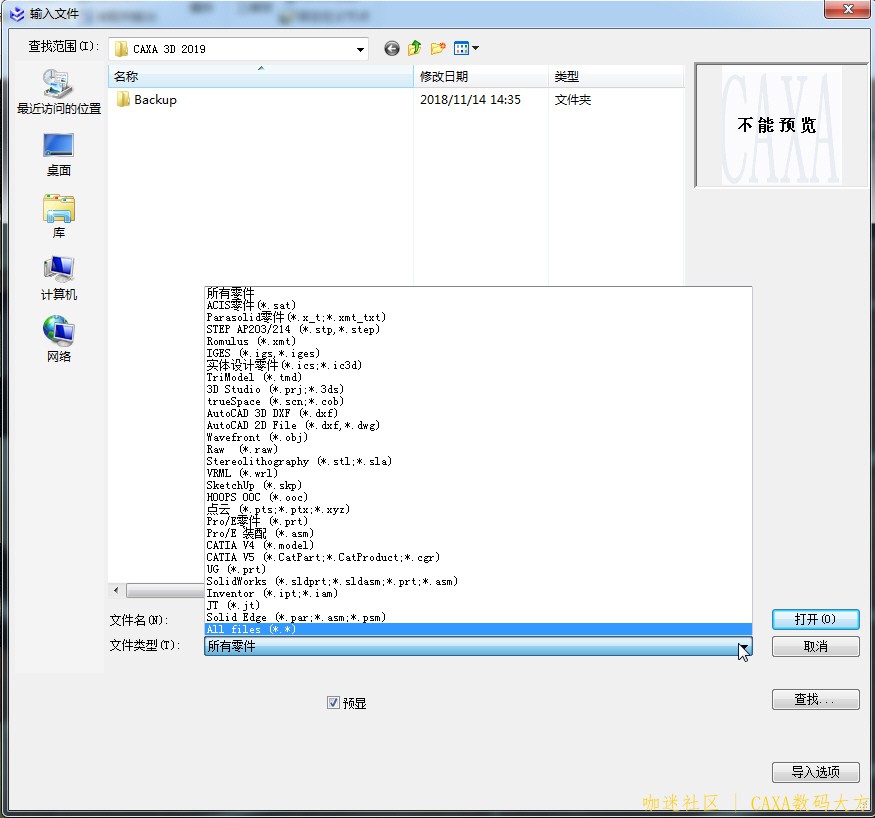The height and width of the screenshot is (818, 875).
Task: Choose Wavefront (*.obj) file type
Action: click(x=478, y=437)
